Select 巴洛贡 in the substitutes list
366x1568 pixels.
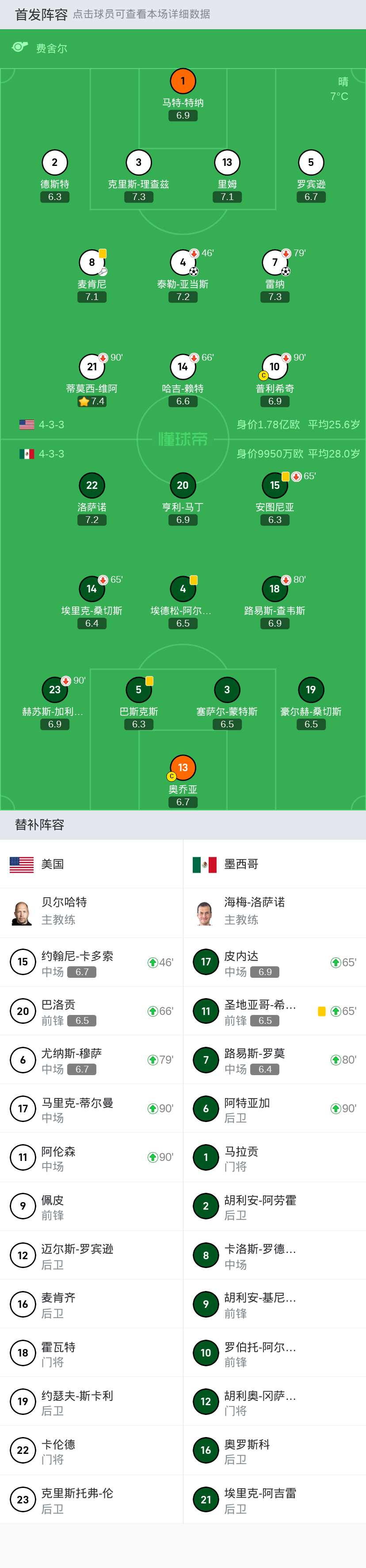click(91, 1011)
